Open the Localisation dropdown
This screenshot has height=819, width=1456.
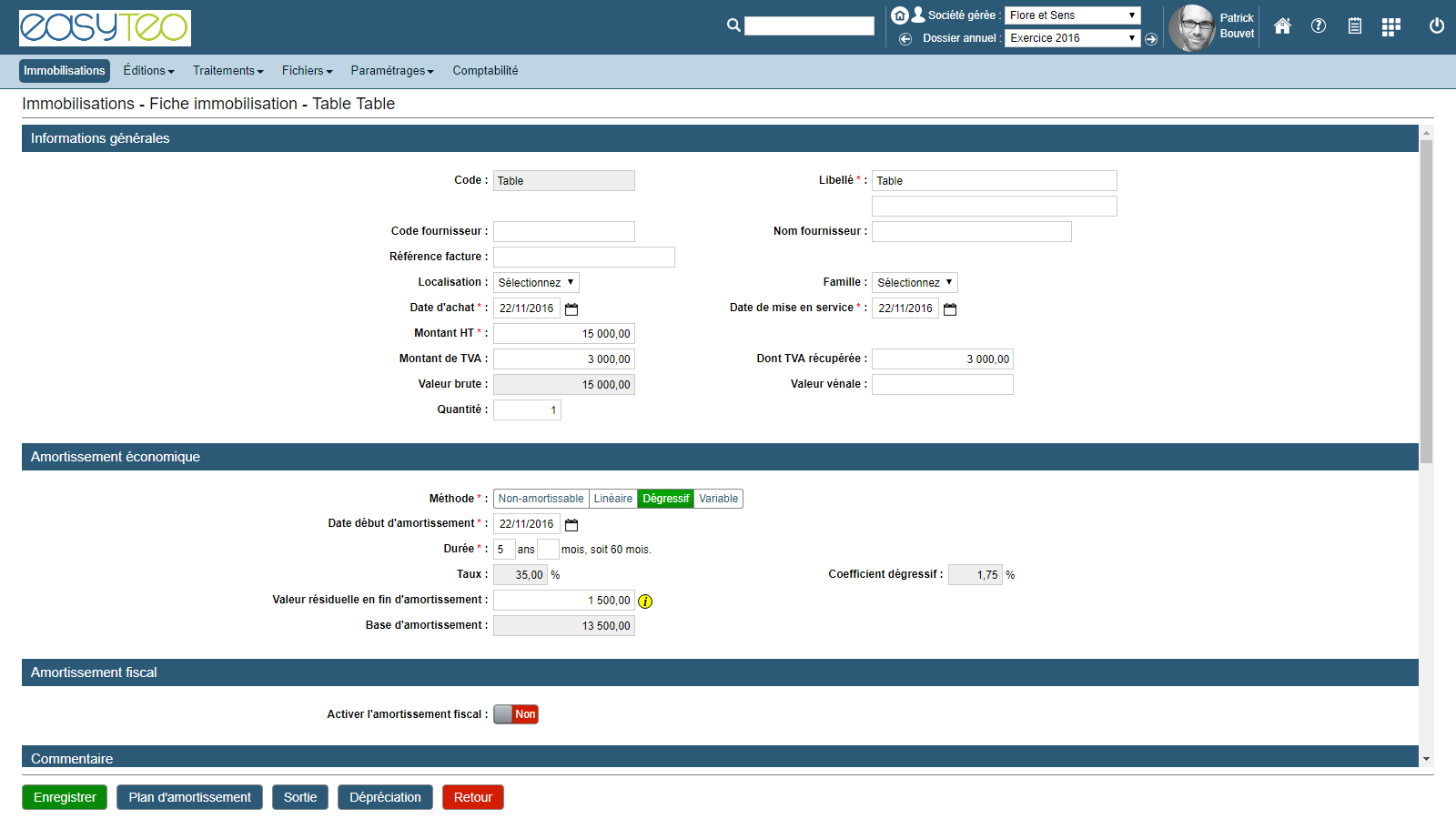point(536,283)
